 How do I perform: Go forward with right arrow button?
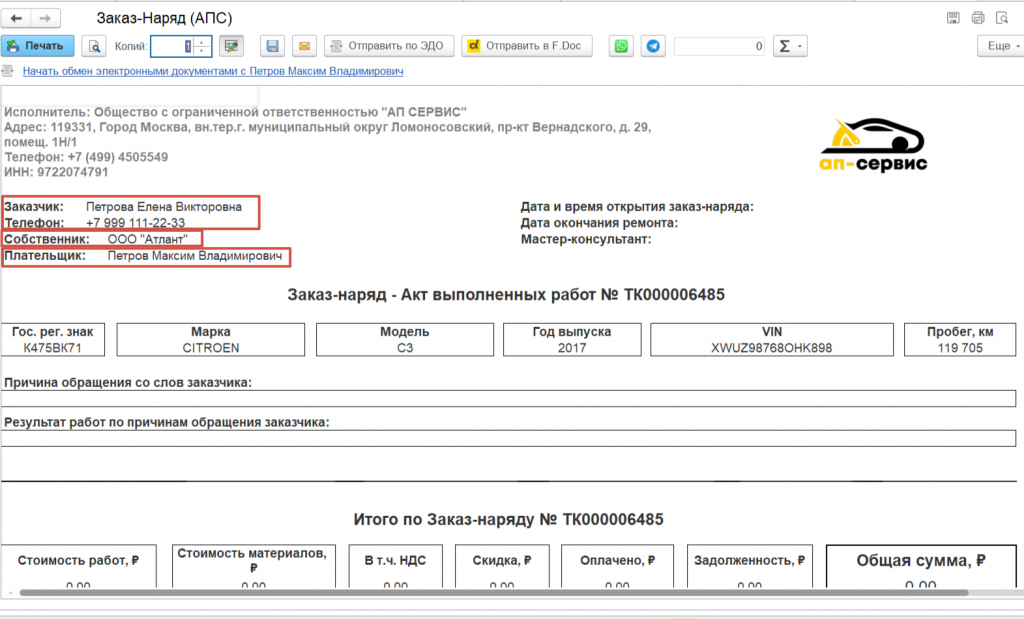coord(45,18)
